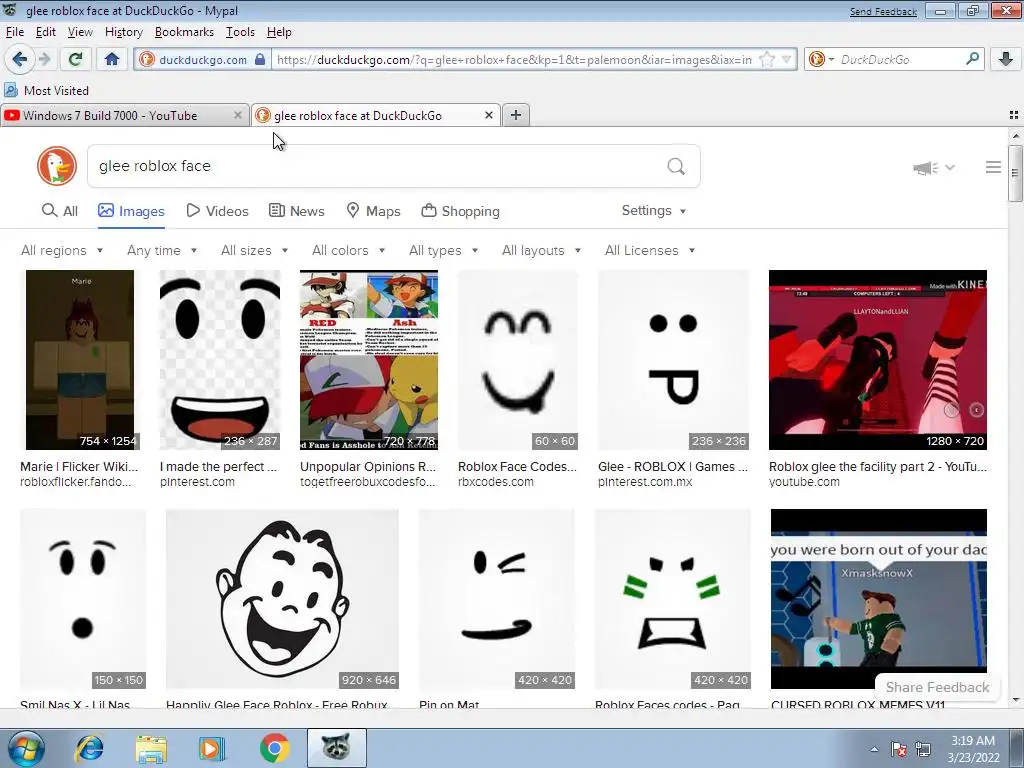This screenshot has width=1024, height=768.
Task: Open the Help menu
Action: [279, 31]
